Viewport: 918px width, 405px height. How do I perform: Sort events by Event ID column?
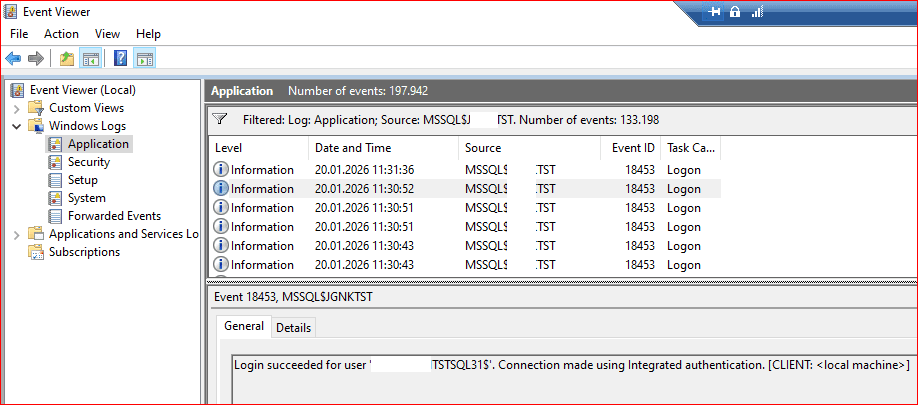[x=633, y=147]
